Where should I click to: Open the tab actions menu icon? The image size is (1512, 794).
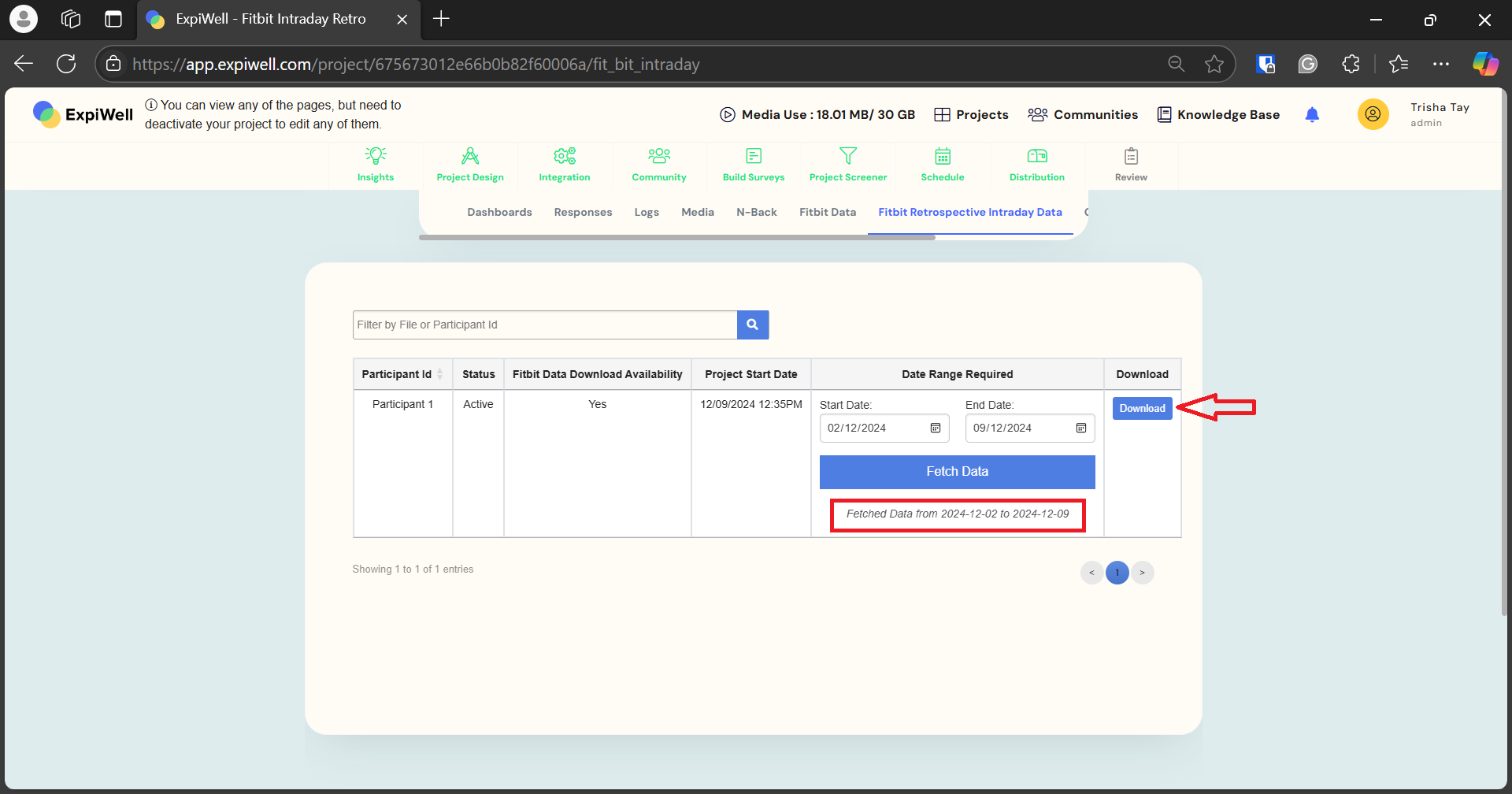[x=113, y=19]
